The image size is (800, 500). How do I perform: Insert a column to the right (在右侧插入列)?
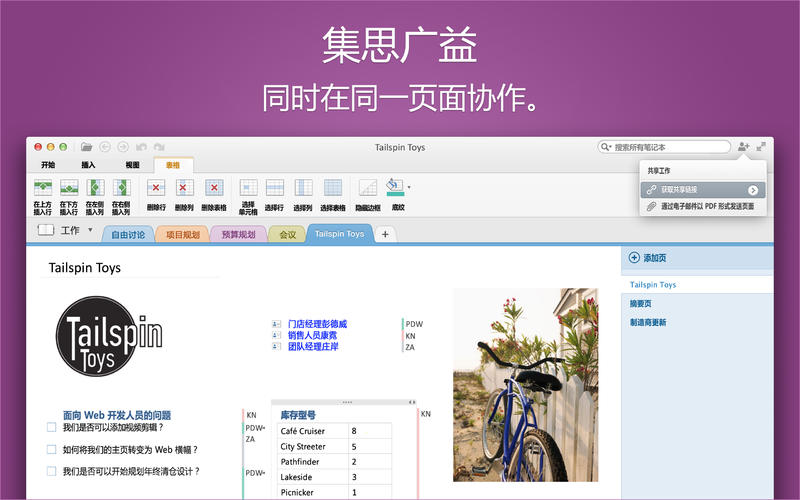click(x=121, y=196)
